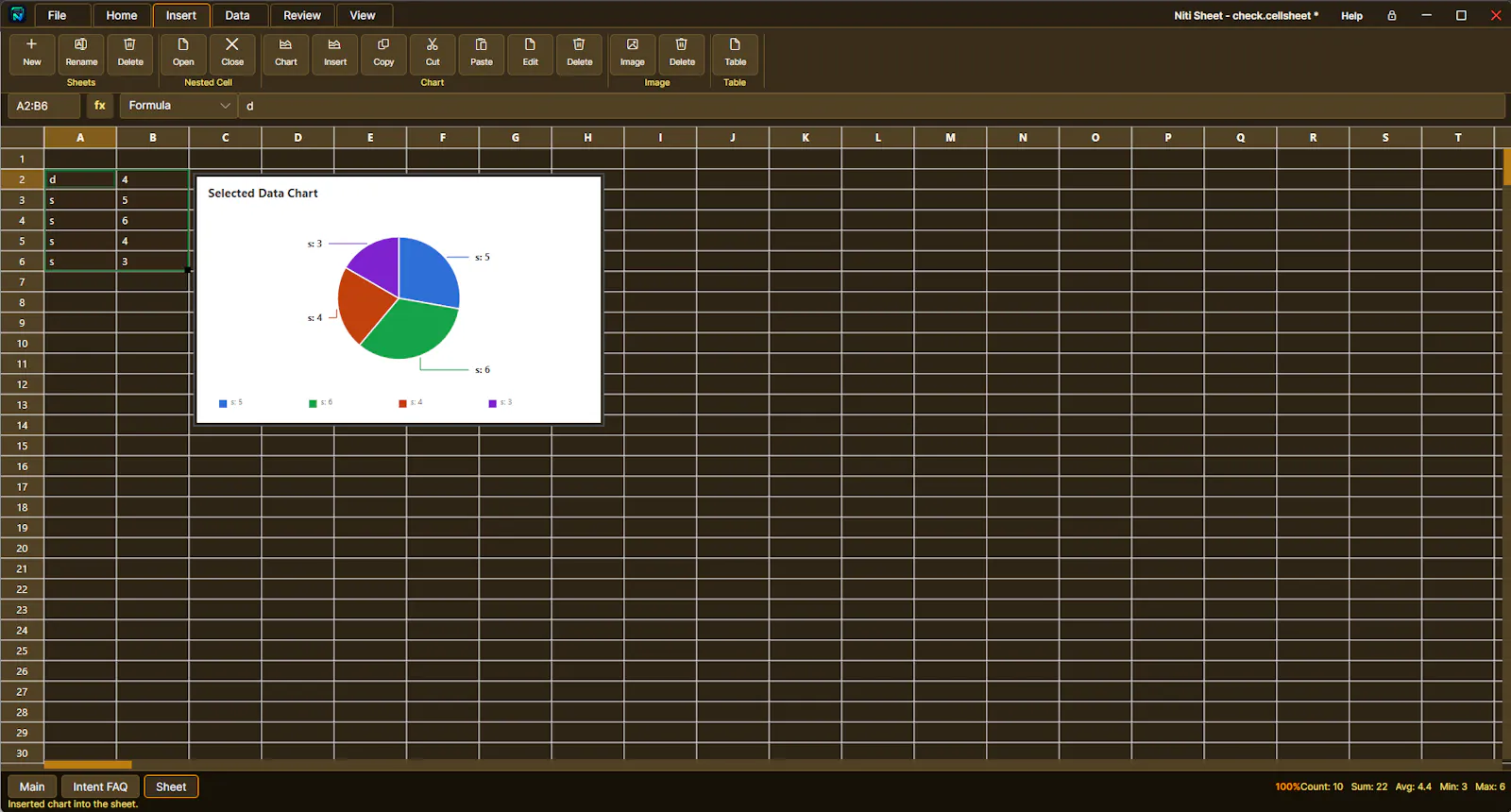1511x812 pixels.
Task: Close the nested cell with Close icon
Action: point(232,53)
